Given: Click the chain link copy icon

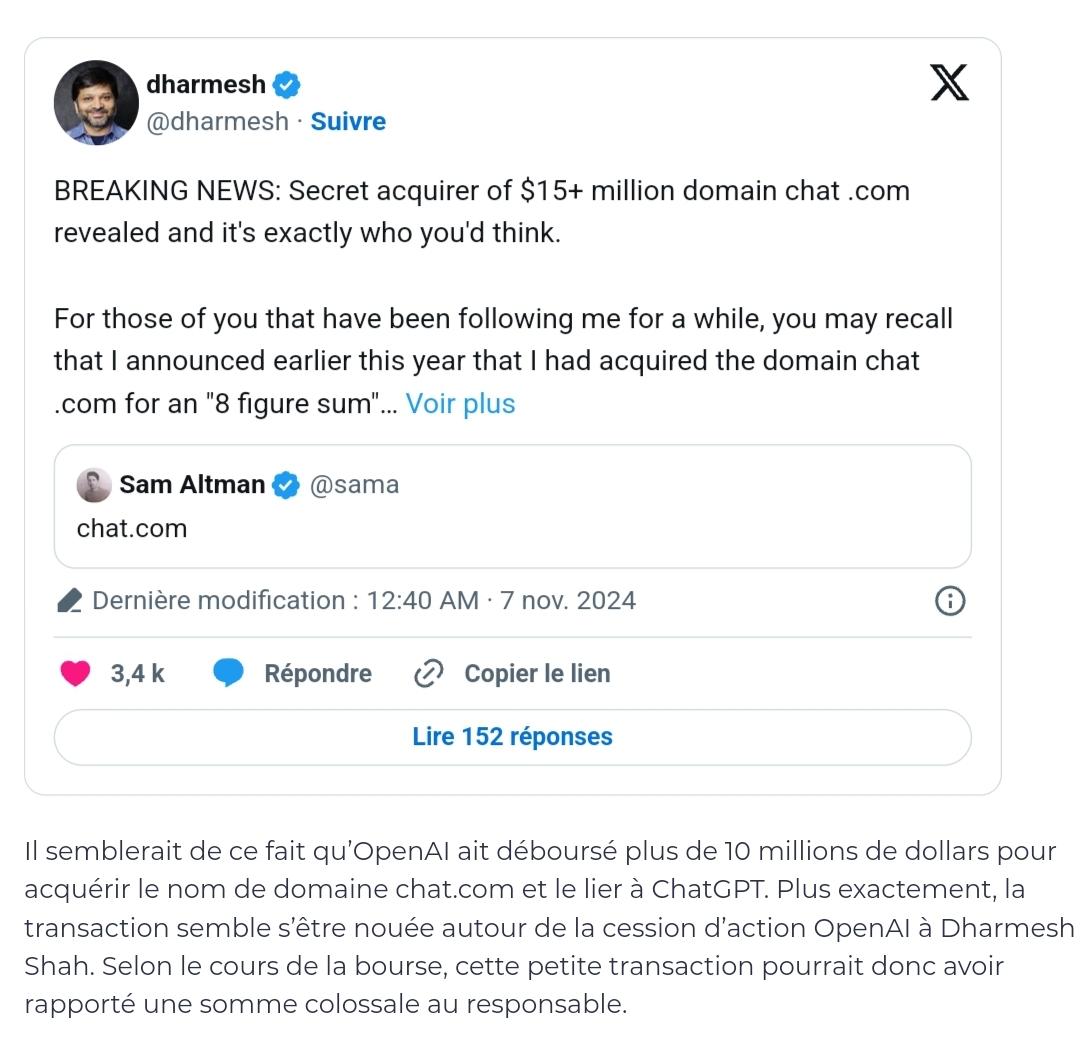Looking at the screenshot, I should [x=428, y=673].
